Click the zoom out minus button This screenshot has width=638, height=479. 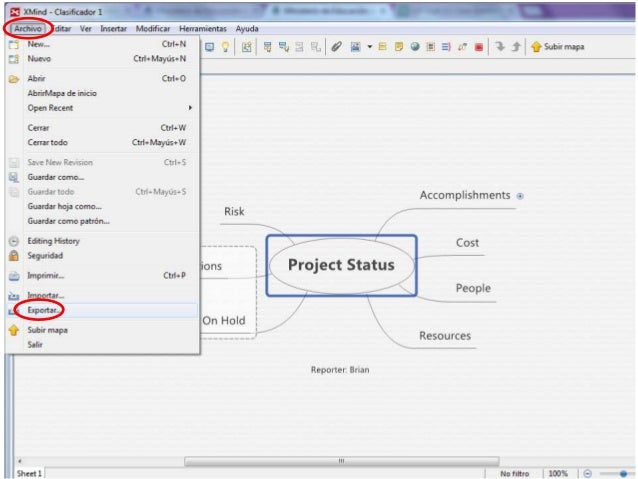point(588,474)
